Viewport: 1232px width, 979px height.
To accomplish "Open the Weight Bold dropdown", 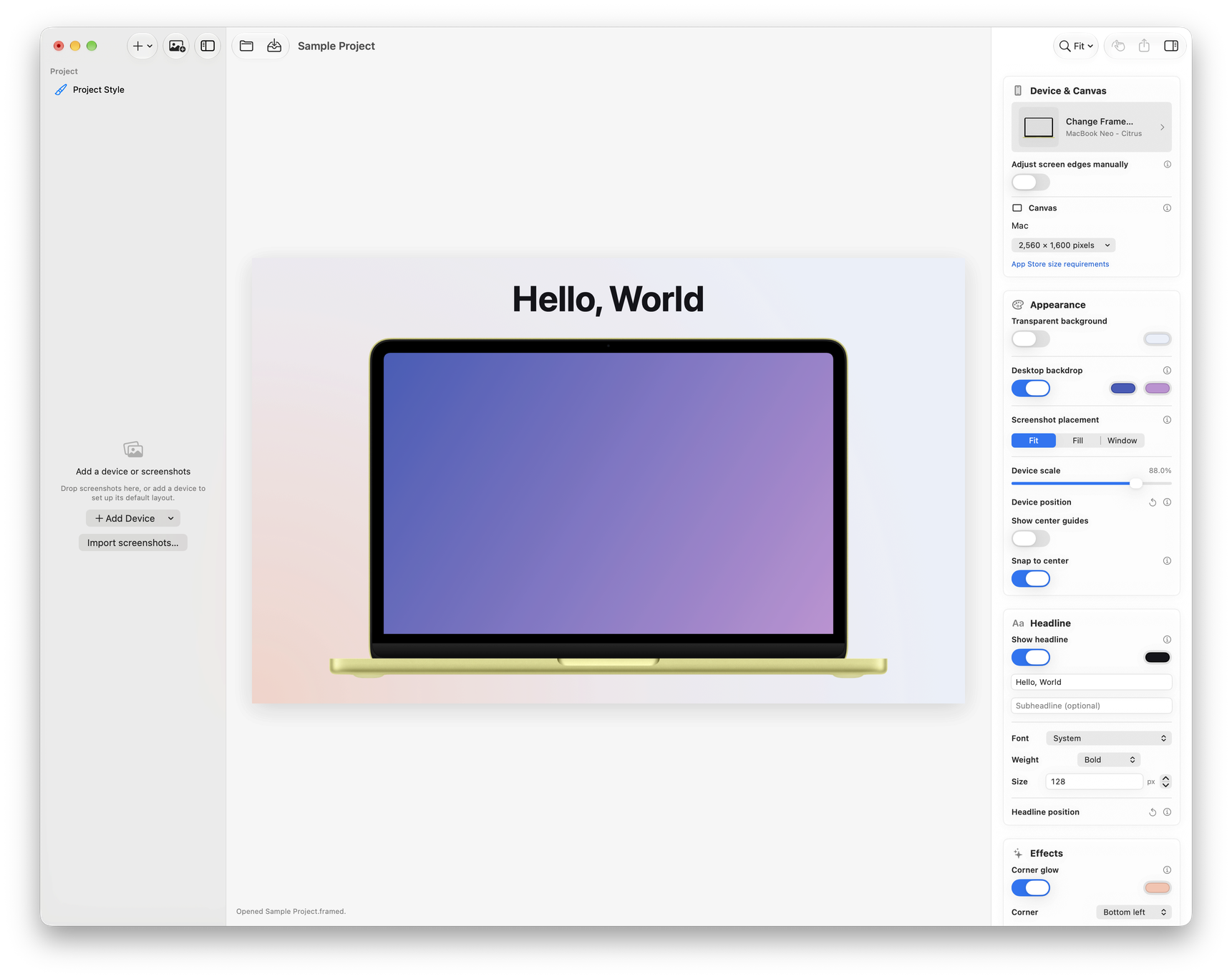I will coord(1109,760).
